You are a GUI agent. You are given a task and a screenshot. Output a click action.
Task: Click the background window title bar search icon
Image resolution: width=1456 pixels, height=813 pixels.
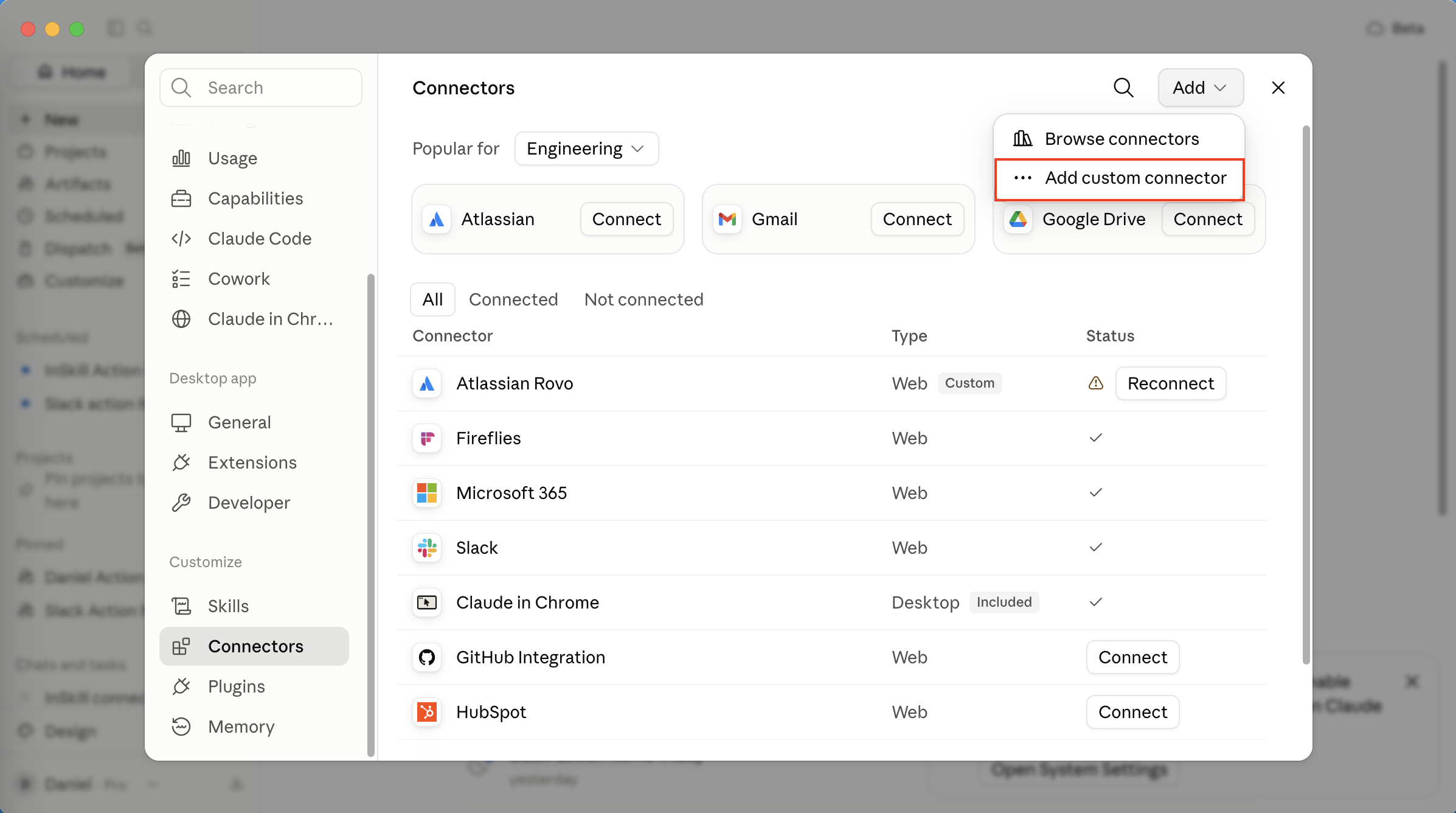coord(145,28)
